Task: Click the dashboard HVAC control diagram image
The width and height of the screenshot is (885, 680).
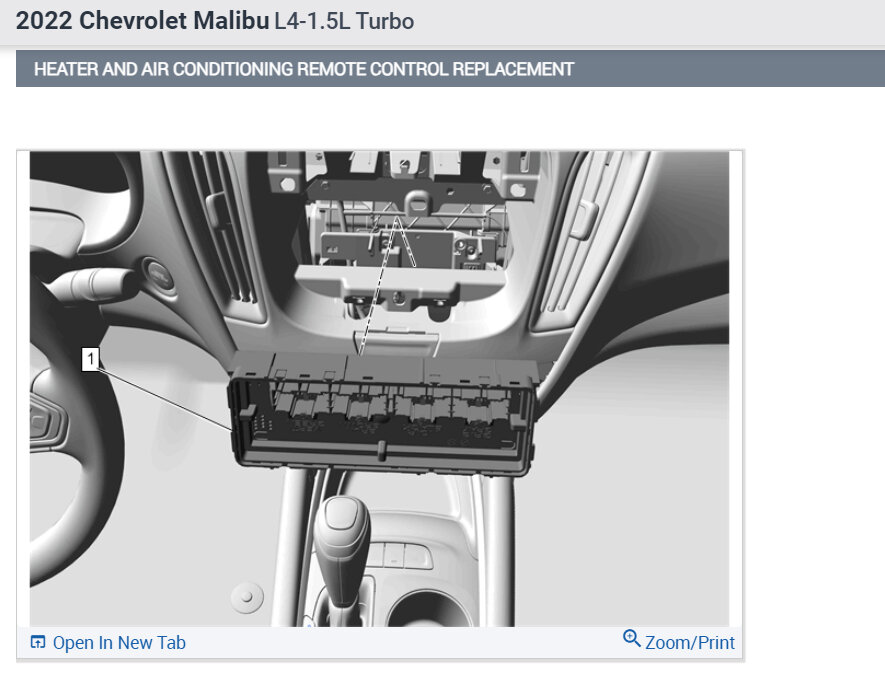Action: [379, 389]
